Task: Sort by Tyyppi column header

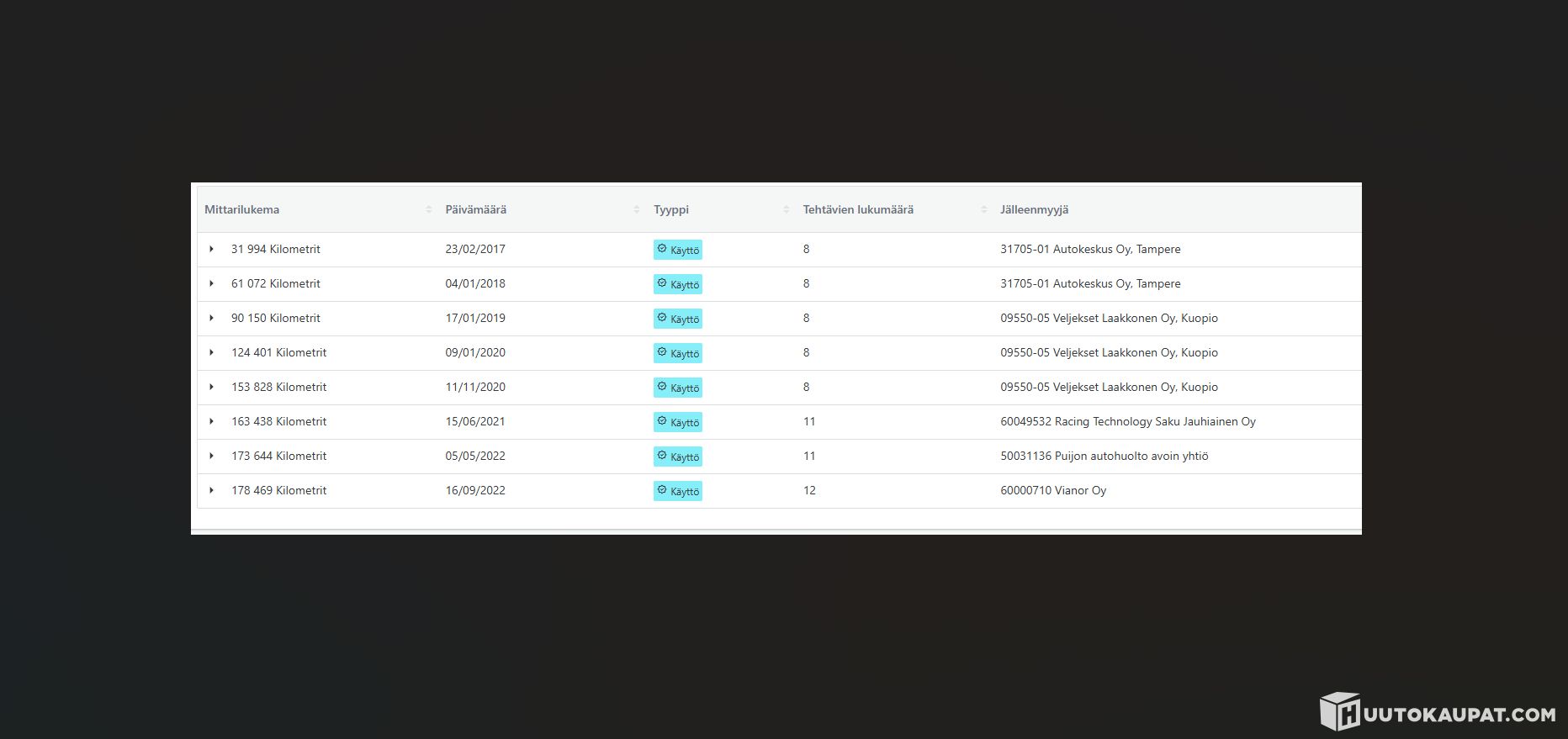Action: (x=722, y=209)
